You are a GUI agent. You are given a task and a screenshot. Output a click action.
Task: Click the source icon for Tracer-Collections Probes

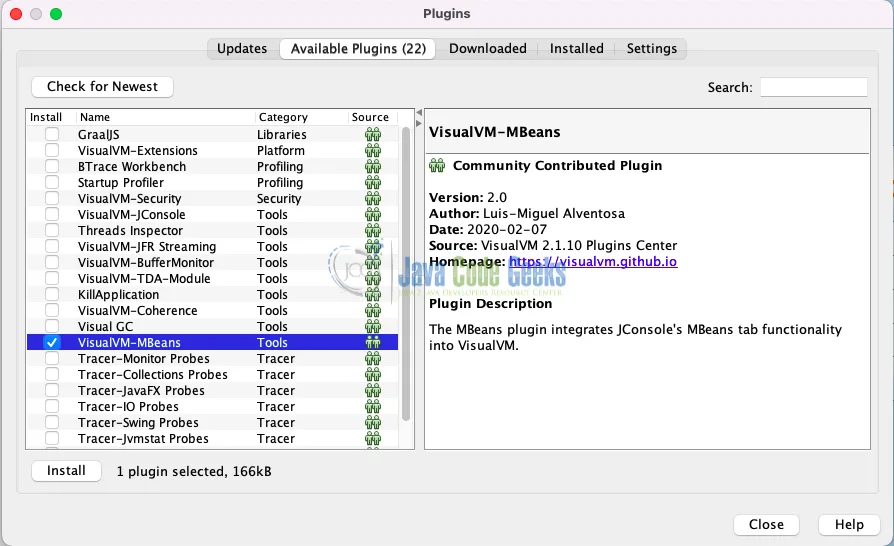[x=373, y=374]
